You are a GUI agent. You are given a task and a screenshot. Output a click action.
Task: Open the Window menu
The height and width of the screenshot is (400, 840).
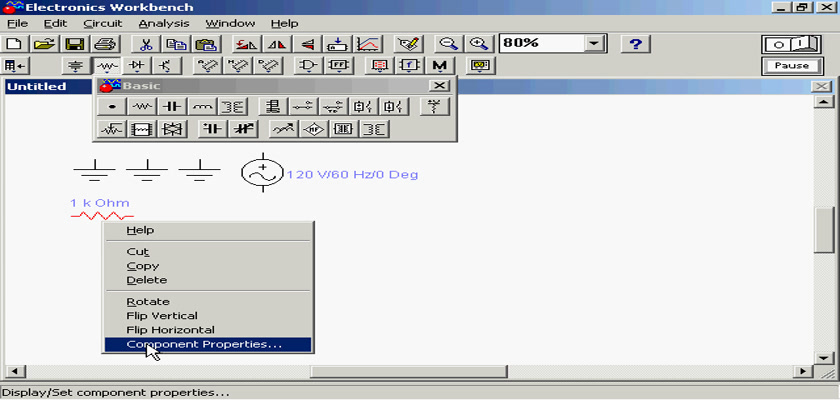[230, 24]
